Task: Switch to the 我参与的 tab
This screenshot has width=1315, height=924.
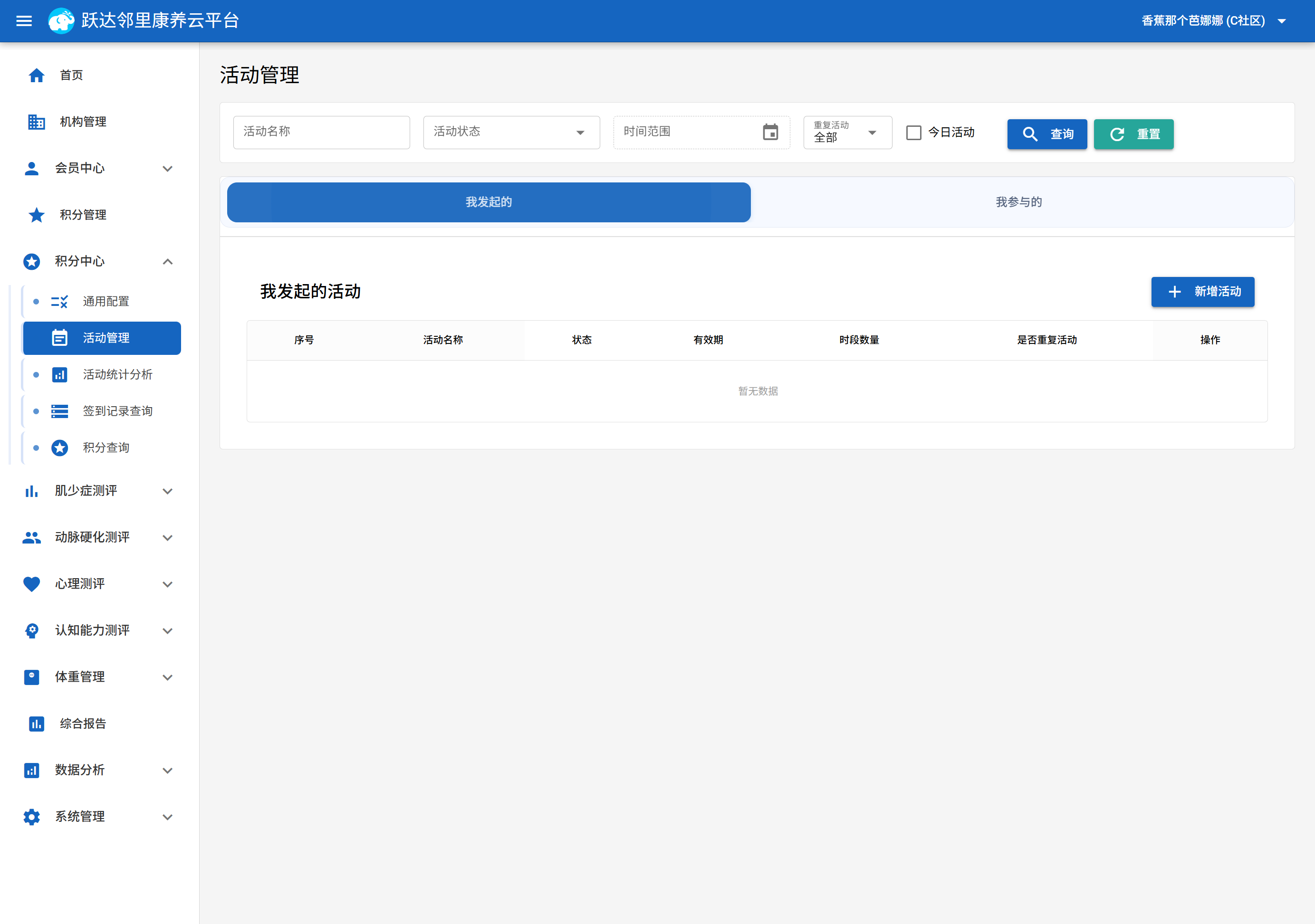Action: point(1018,202)
